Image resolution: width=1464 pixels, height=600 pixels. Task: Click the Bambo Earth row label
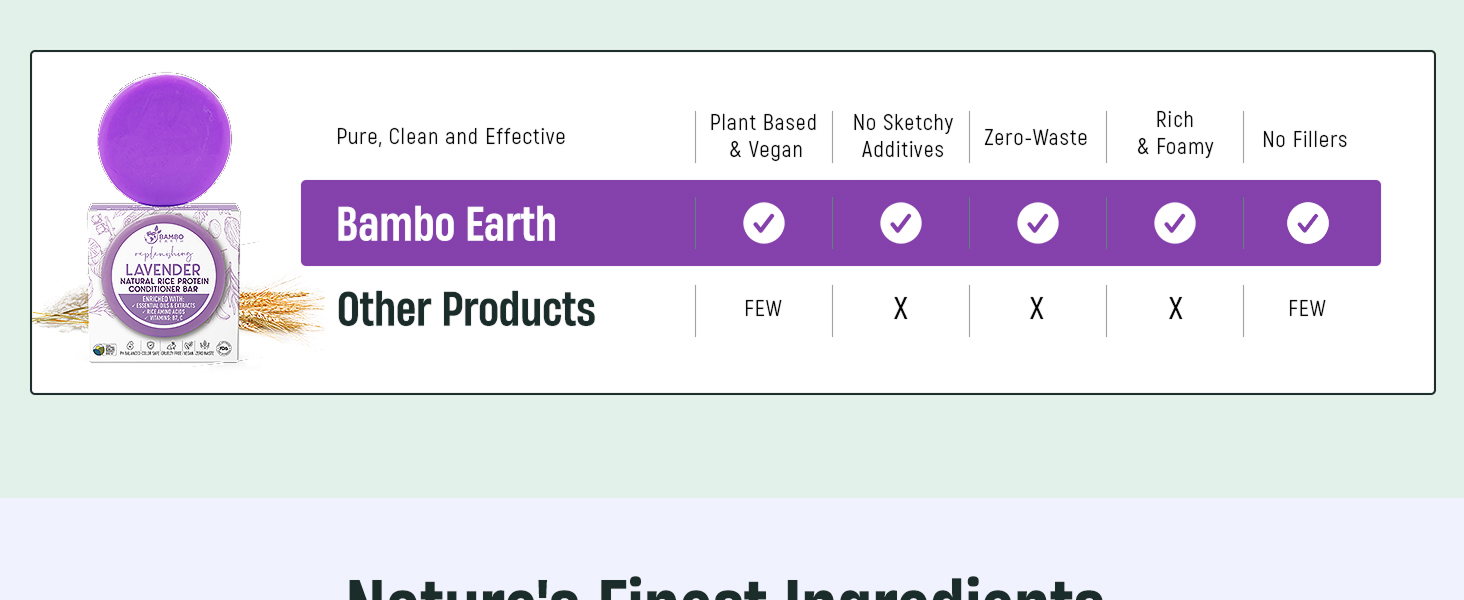pyautogui.click(x=446, y=224)
